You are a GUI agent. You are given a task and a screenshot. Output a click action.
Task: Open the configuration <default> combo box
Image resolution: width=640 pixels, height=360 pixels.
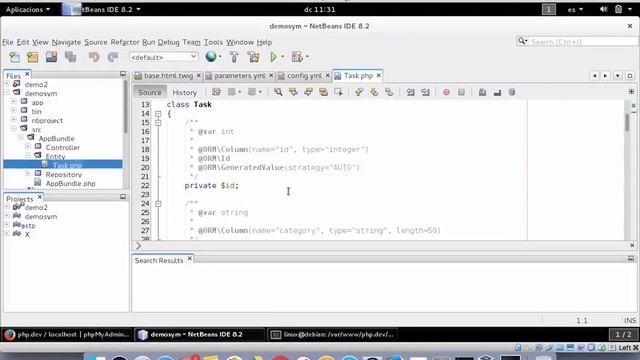[x=164, y=57]
